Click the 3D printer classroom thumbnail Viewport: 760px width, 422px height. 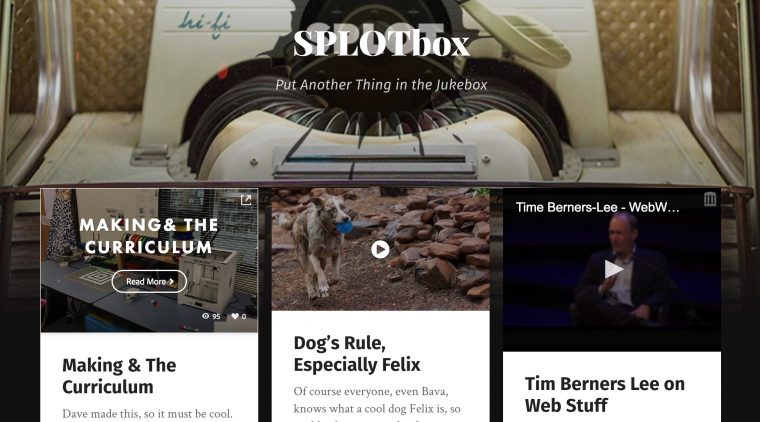[x=149, y=260]
